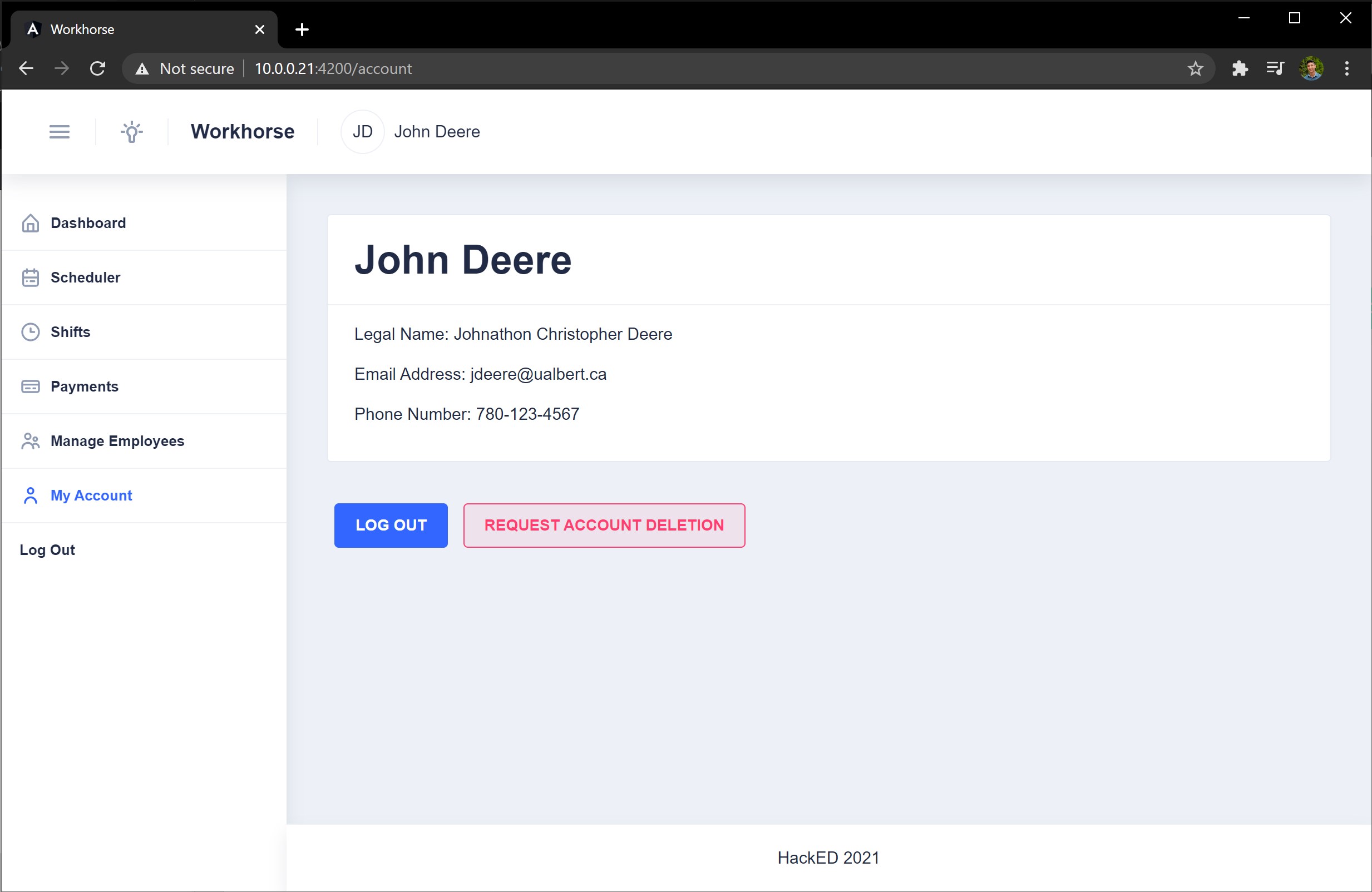Open the browser extensions puzzle icon
The image size is (1372, 892).
pyautogui.click(x=1240, y=68)
